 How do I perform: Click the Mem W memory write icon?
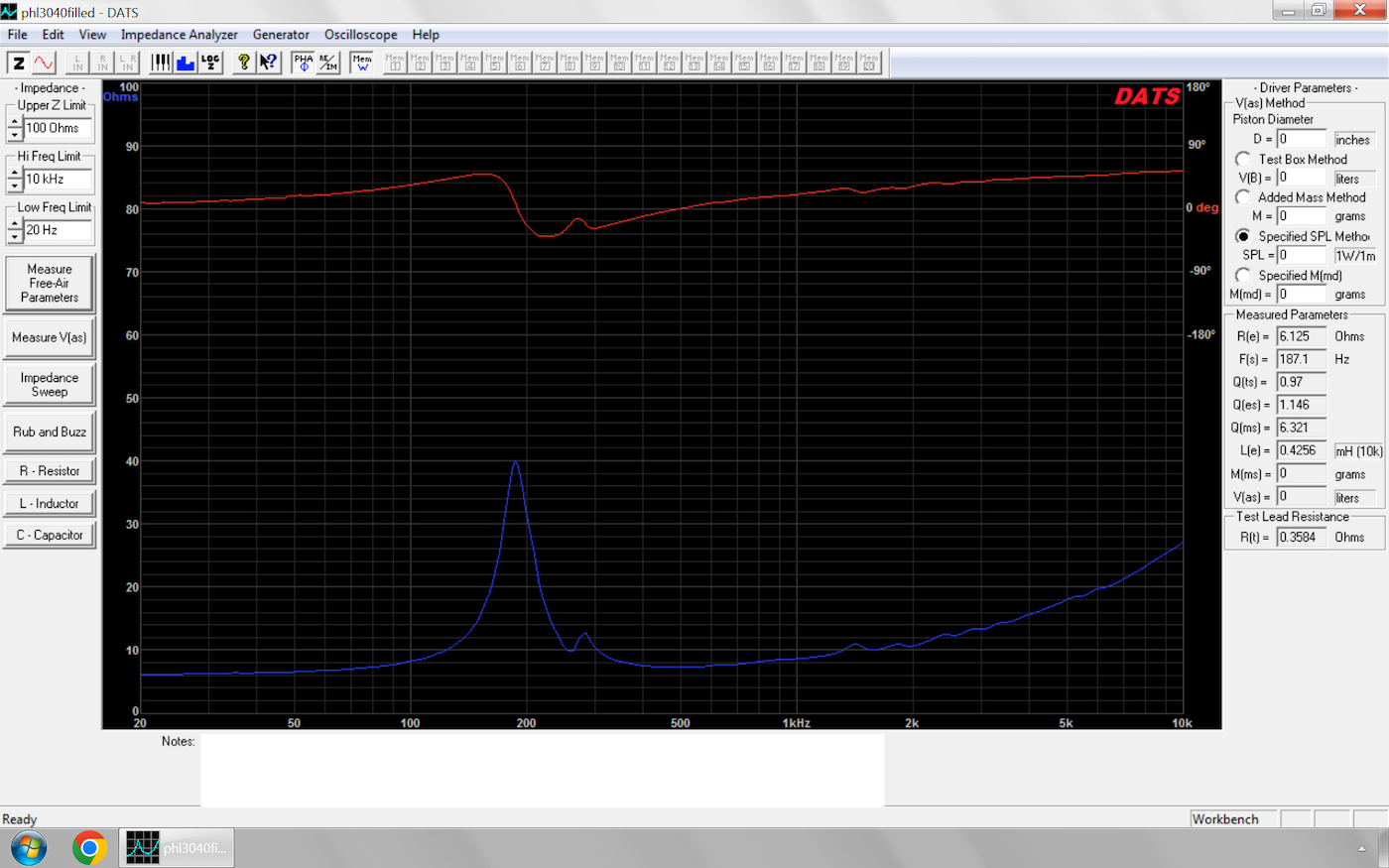[x=362, y=62]
